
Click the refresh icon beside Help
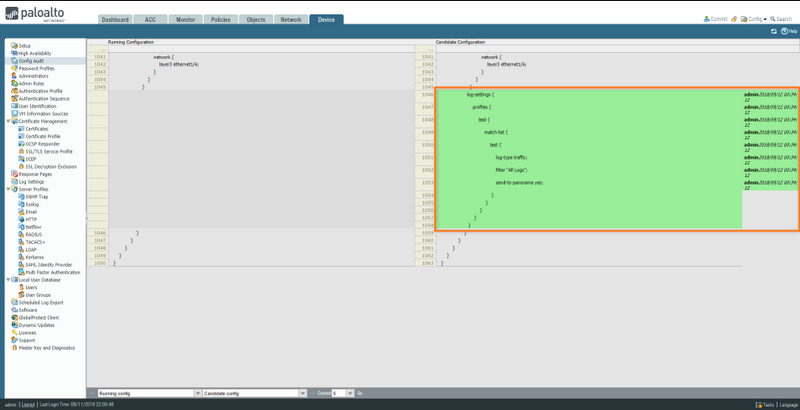pos(773,31)
